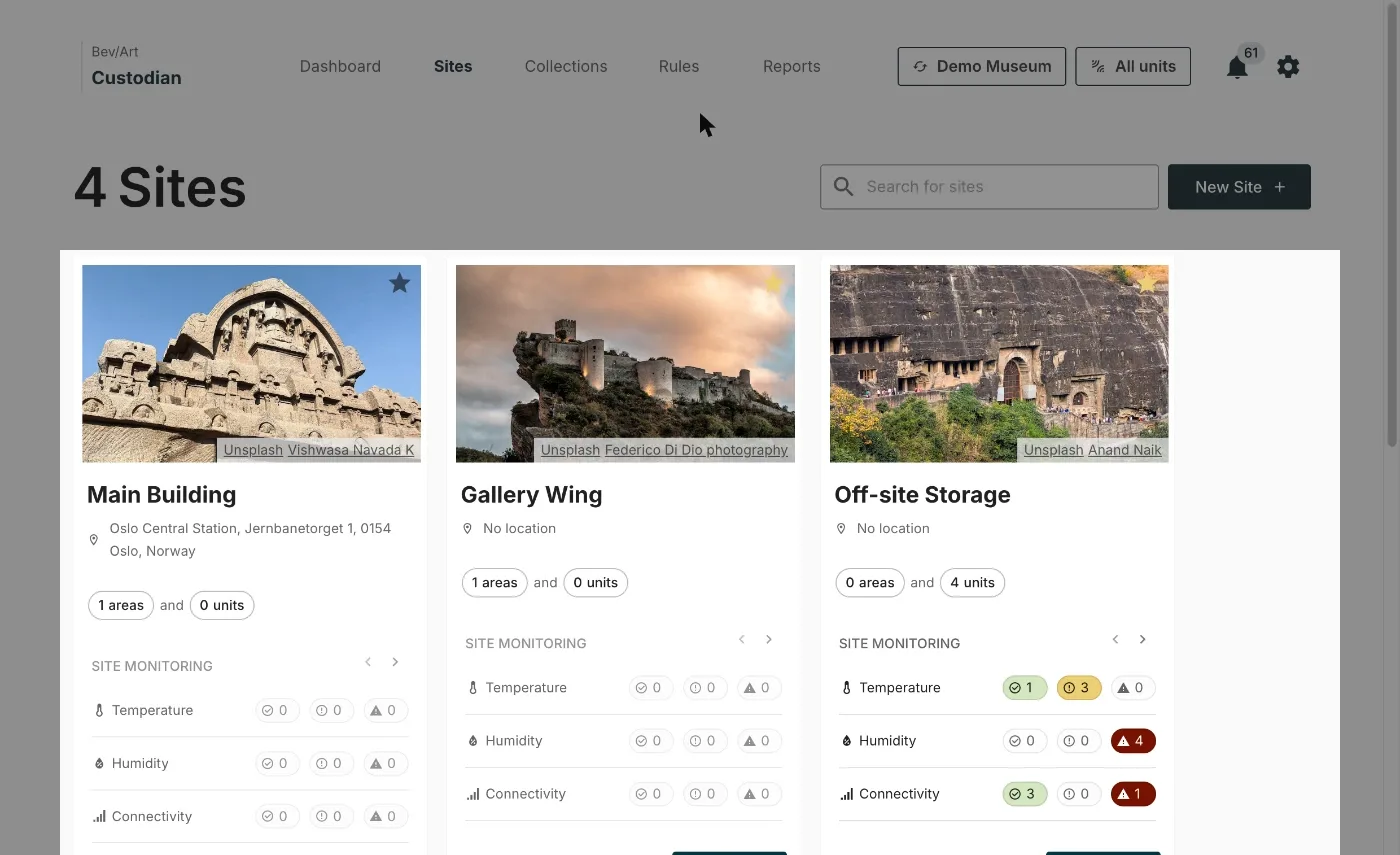
Task: Follow Federico Di Dio photography link
Action: point(696,450)
